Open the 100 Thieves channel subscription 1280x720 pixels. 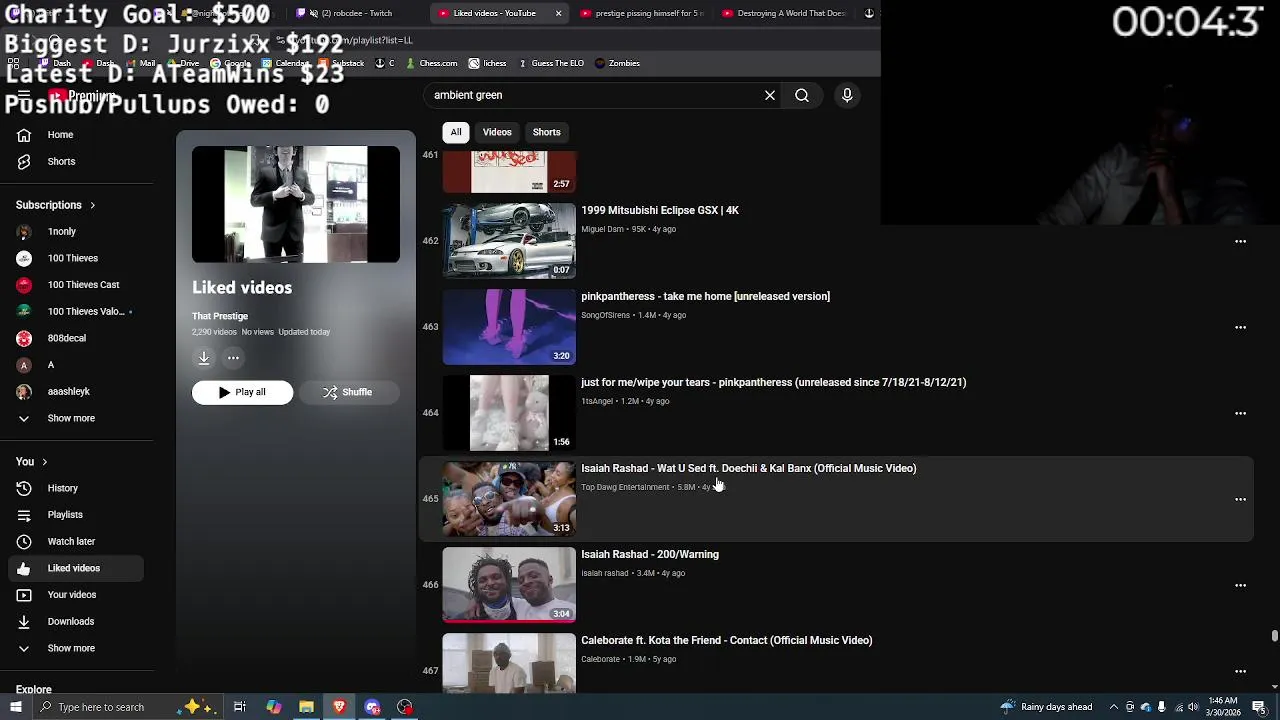pos(76,258)
